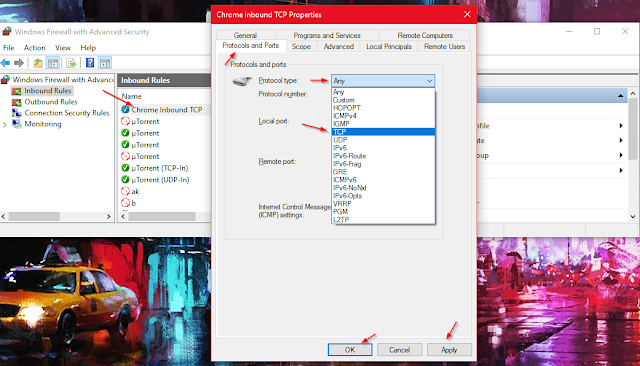Expand the submenu arrow on the 'oup' action row
The image size is (640, 366).
tap(621, 155)
